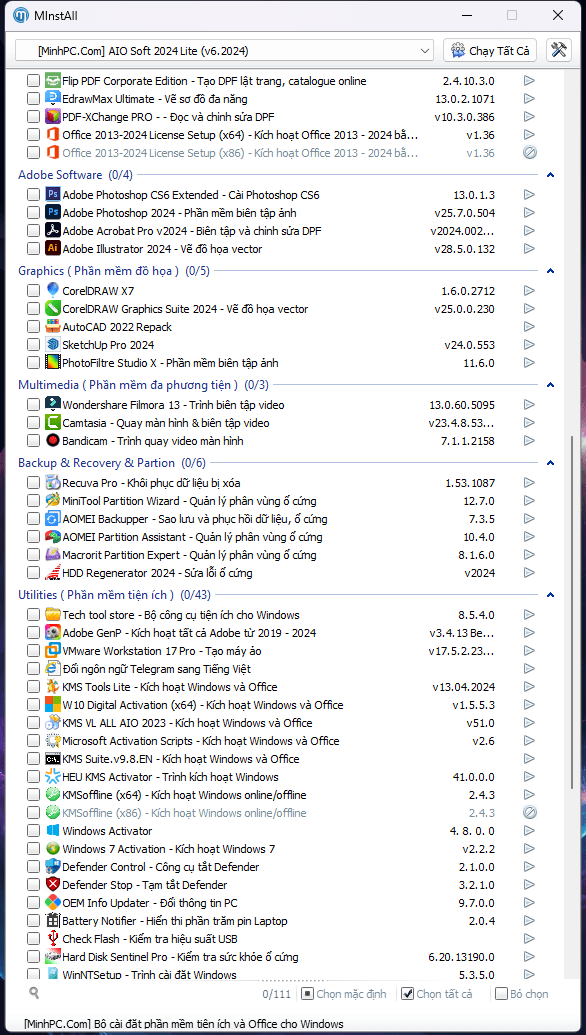Viewport: 586px width, 1035px height.
Task: Click the Wondershare Filmora 13 icon
Action: click(x=53, y=405)
